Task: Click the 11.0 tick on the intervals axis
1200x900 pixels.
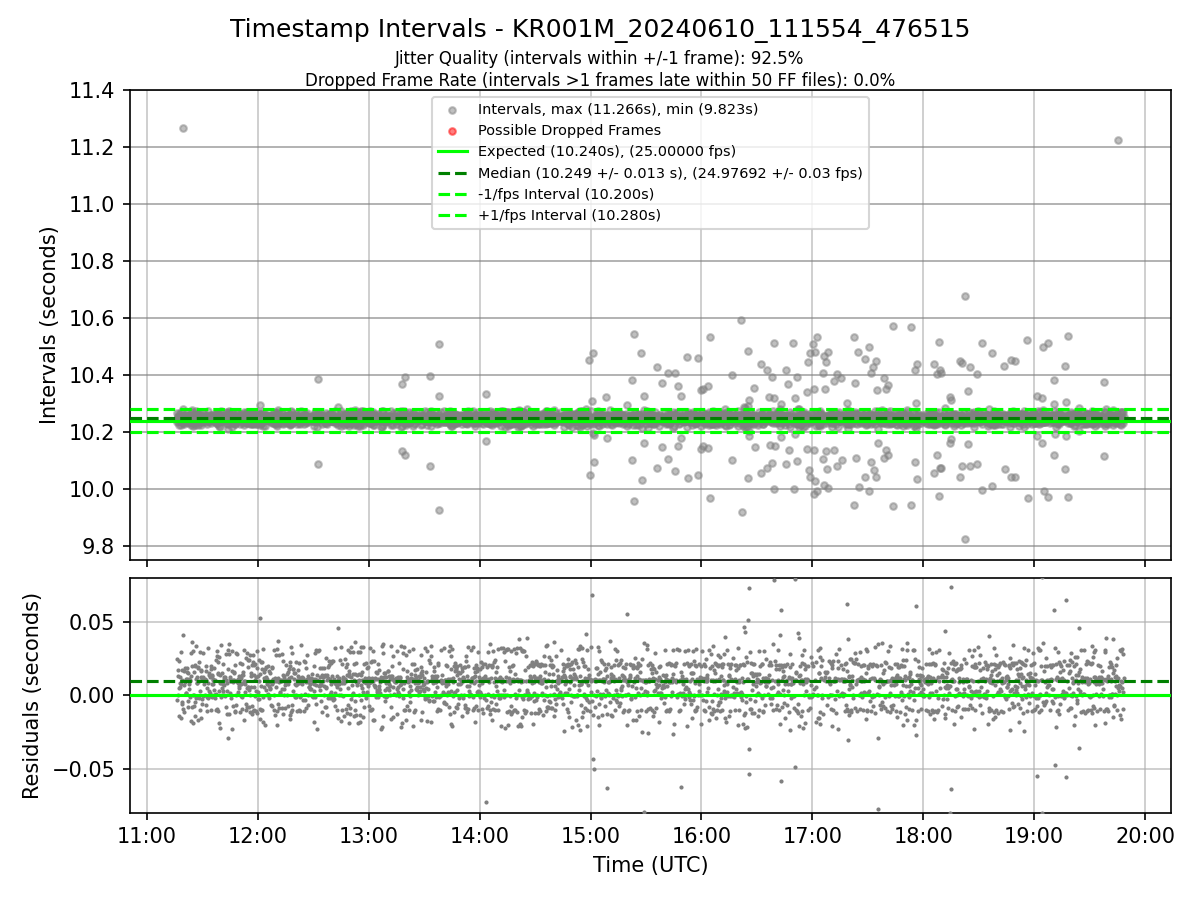Action: pyautogui.click(x=94, y=205)
